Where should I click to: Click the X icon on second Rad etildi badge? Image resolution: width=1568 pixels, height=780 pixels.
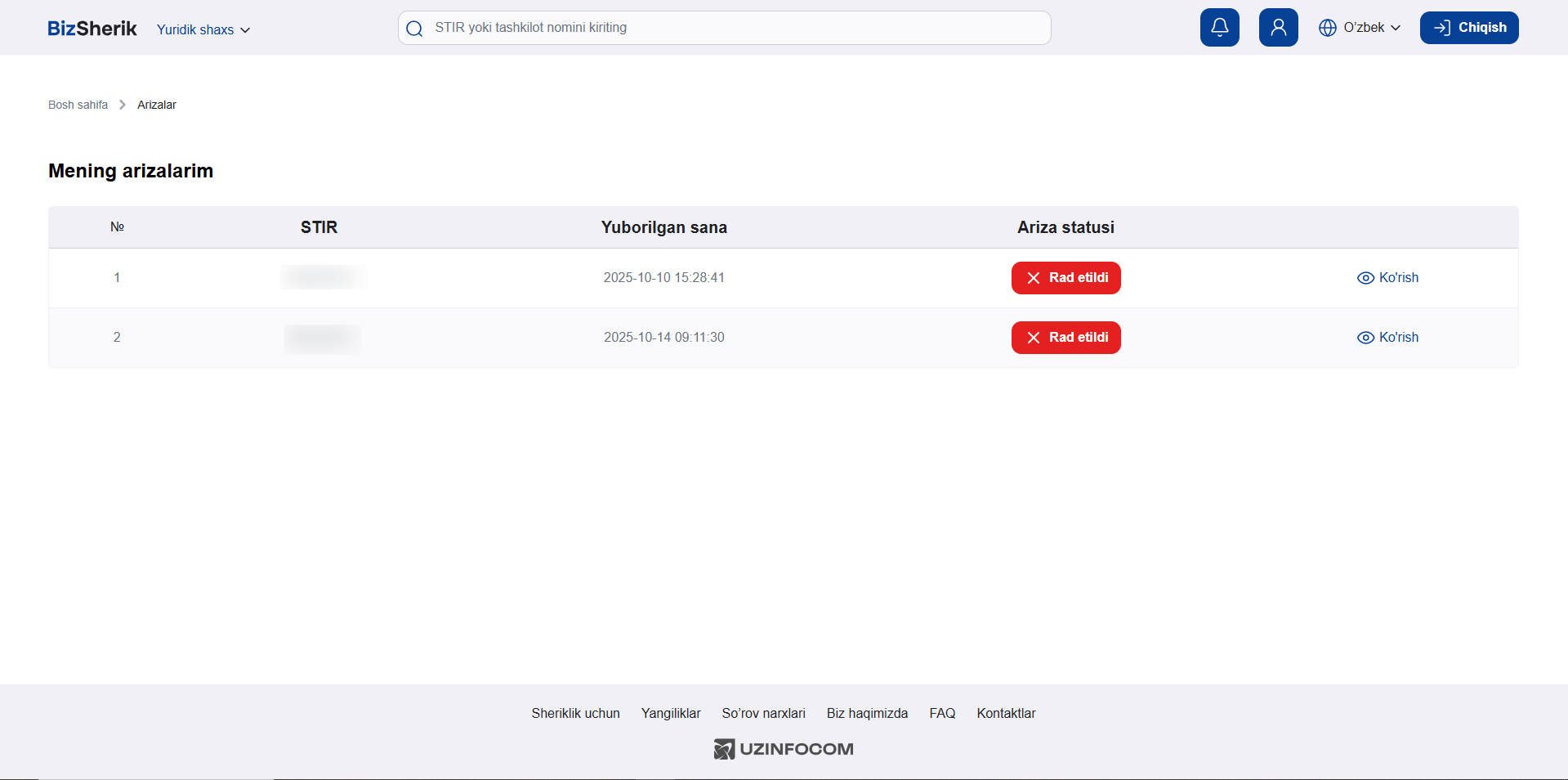click(1032, 338)
